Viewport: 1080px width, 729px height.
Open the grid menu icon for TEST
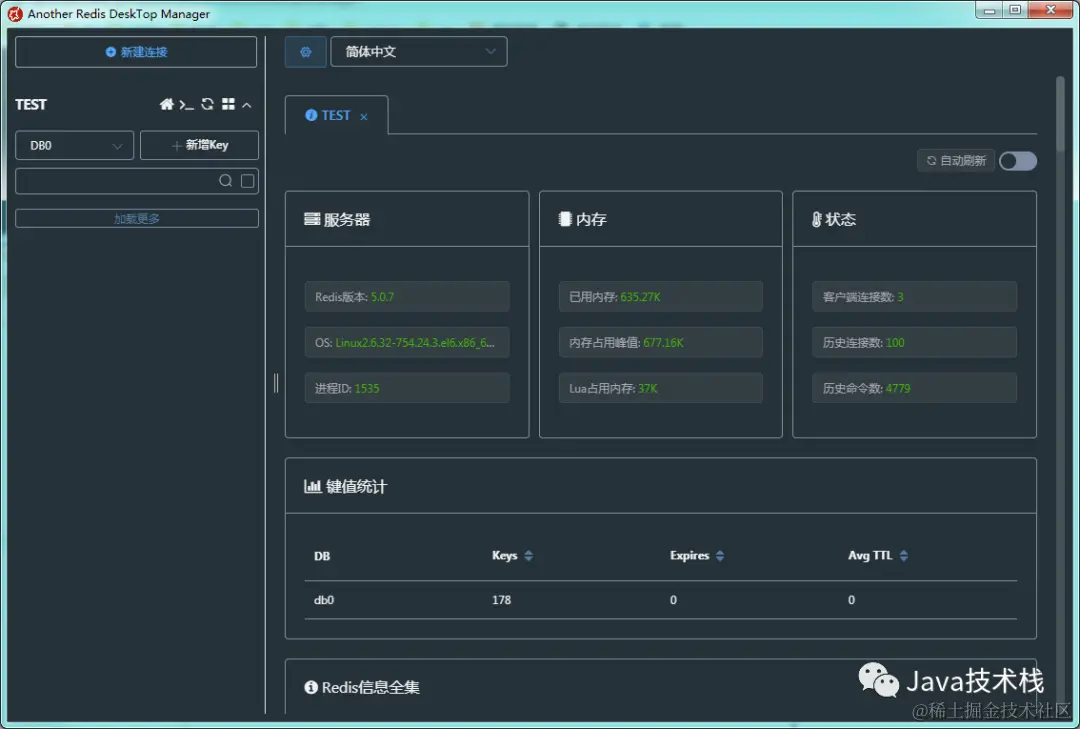(x=228, y=104)
